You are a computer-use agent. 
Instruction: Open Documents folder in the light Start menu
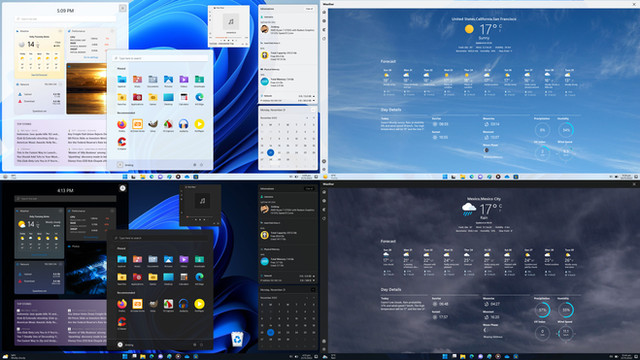153,80
